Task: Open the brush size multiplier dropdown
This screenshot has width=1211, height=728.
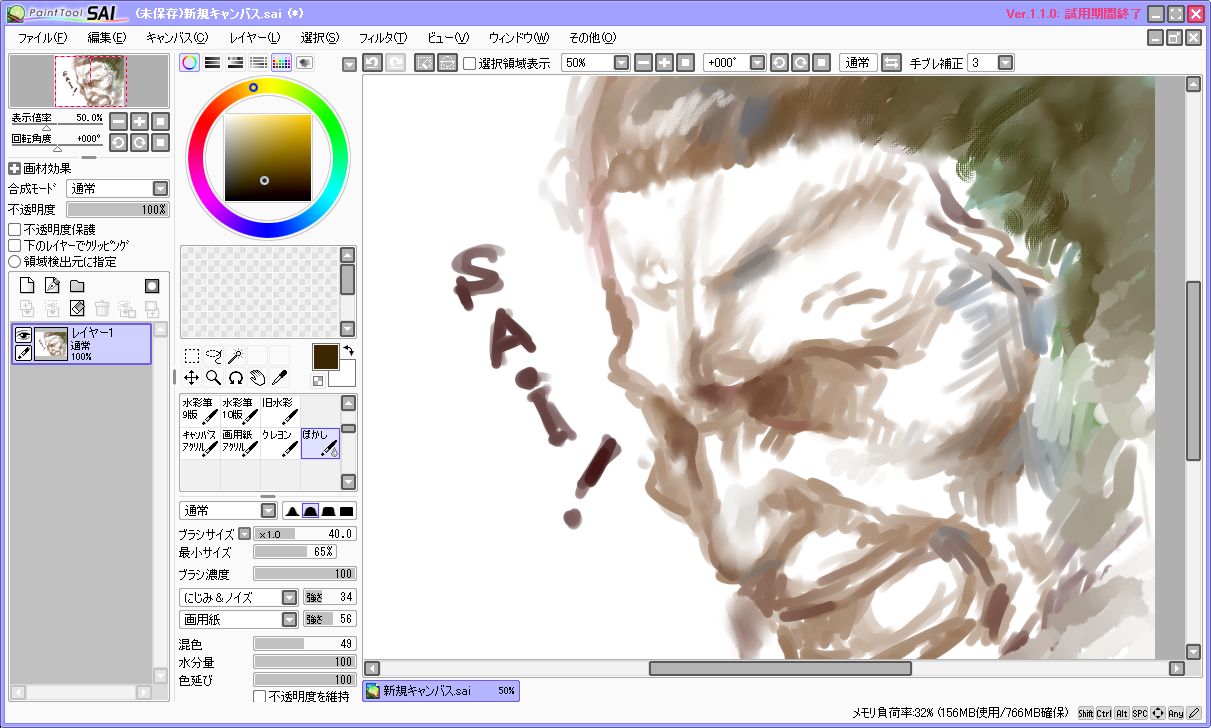Action: 244,534
